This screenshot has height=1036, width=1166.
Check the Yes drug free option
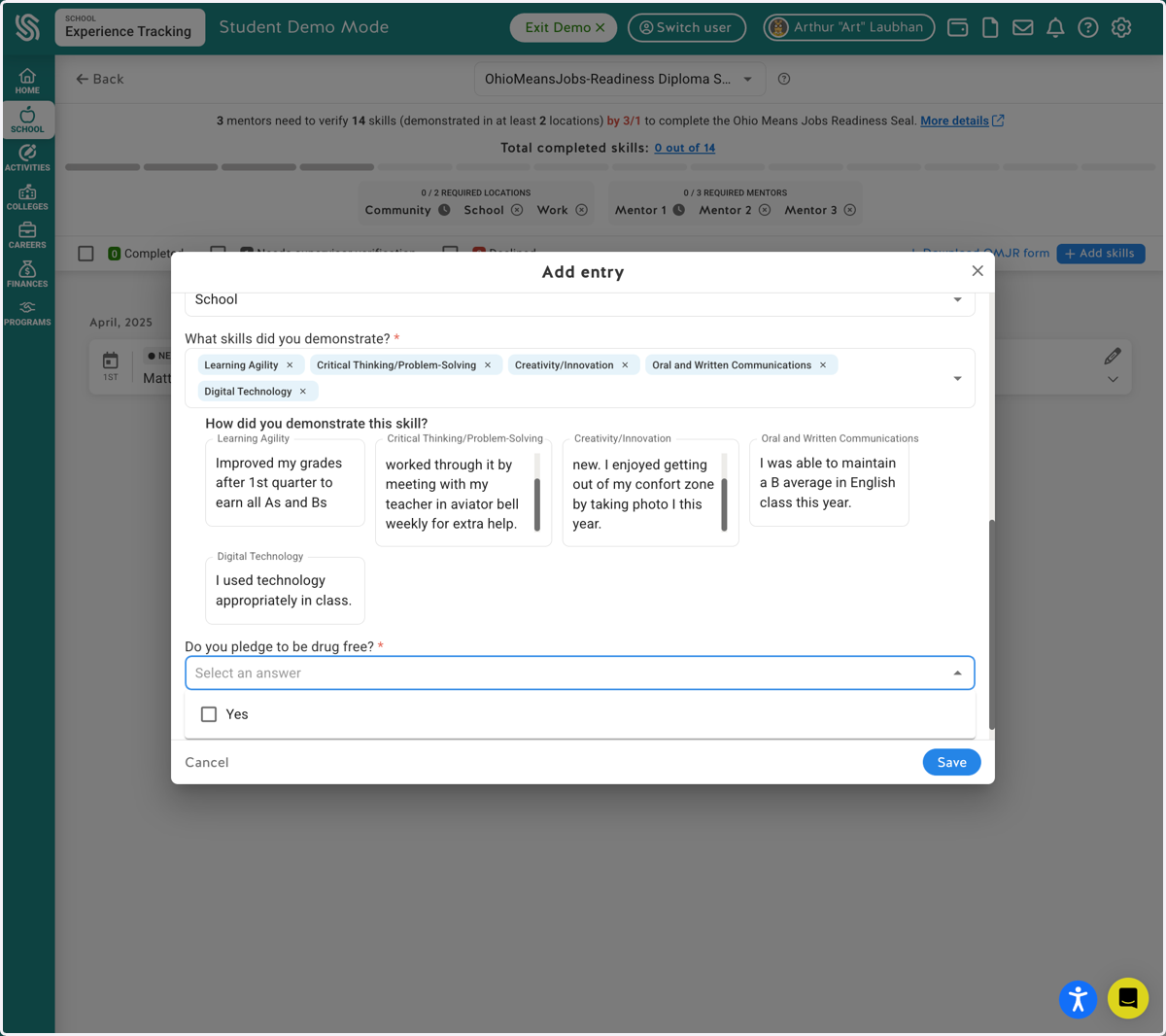tap(209, 714)
